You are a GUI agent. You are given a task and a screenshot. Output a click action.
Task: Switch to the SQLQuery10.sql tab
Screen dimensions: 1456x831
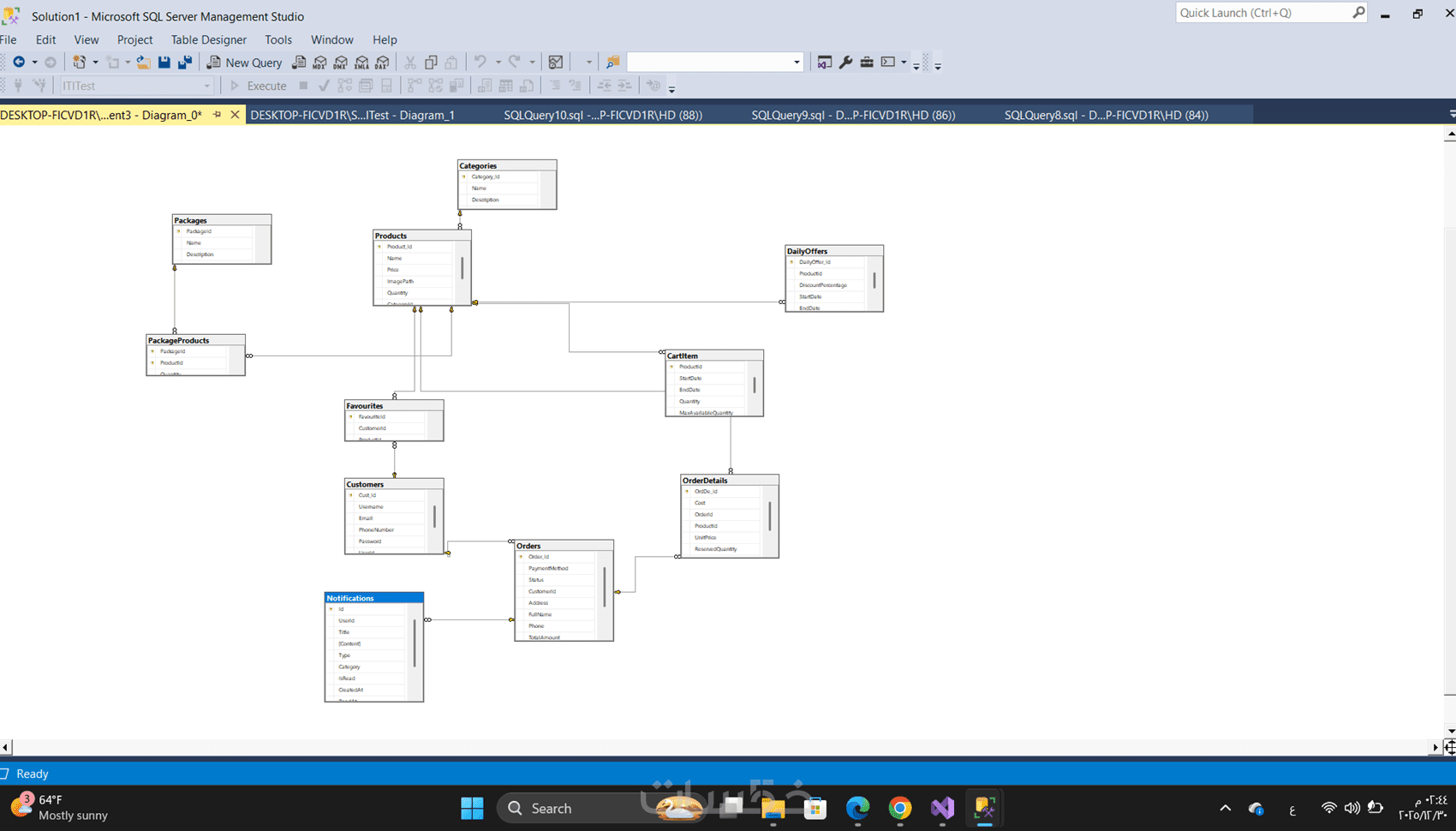pyautogui.click(x=603, y=115)
